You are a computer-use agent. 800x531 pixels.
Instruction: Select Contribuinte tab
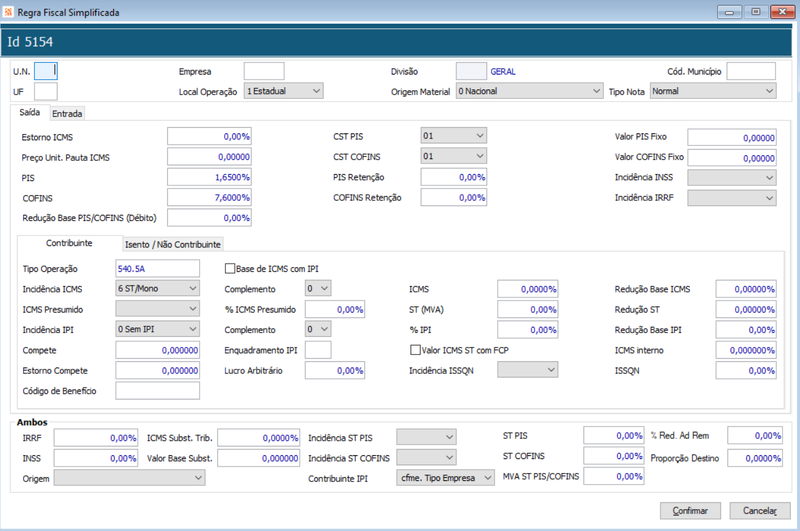click(x=69, y=243)
